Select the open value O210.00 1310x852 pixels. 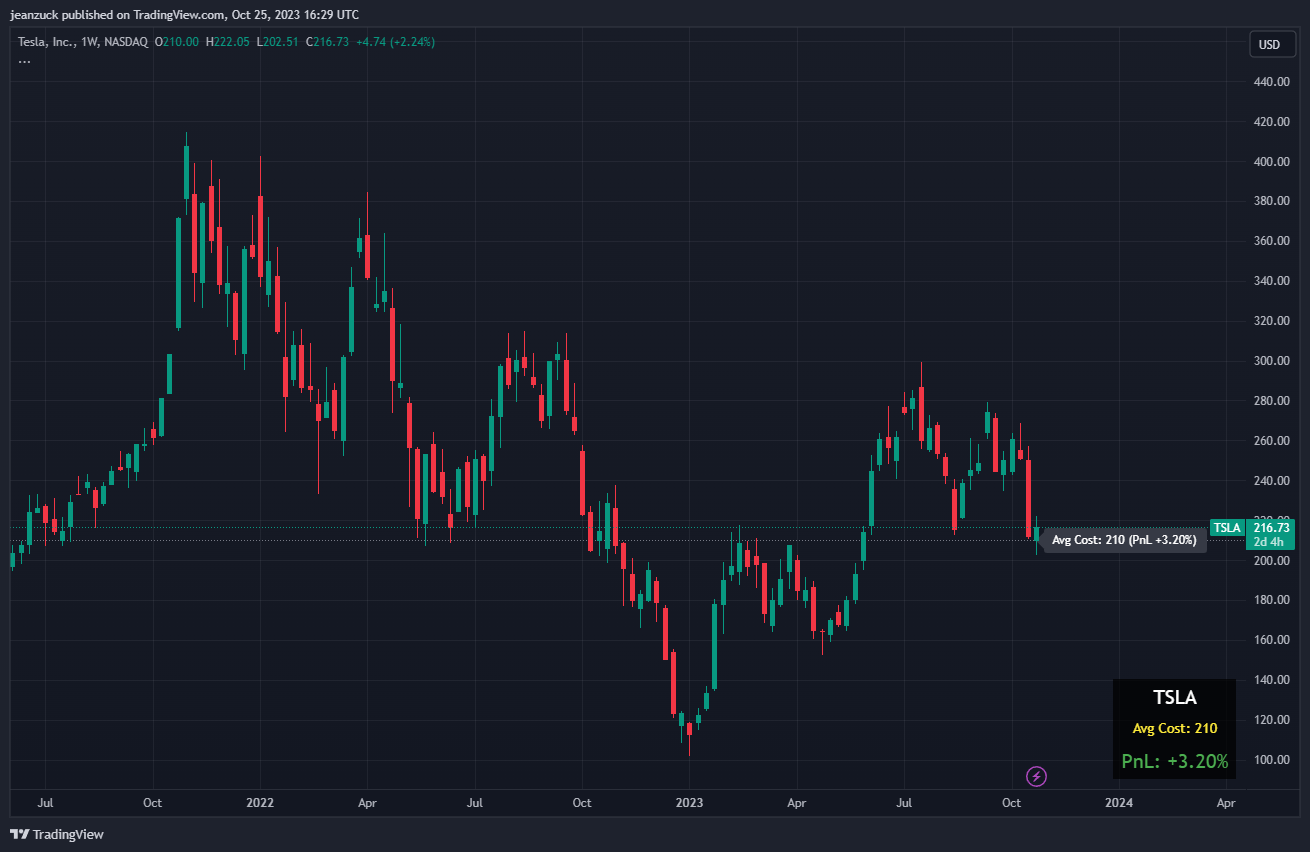pyautogui.click(x=177, y=42)
